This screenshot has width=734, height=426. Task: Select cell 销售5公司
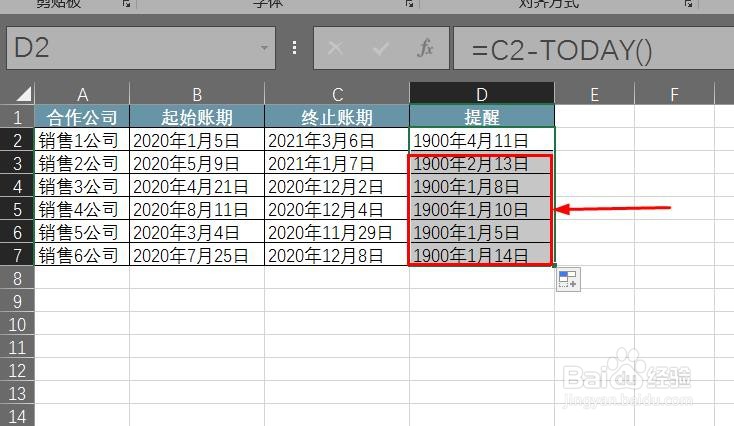82,231
